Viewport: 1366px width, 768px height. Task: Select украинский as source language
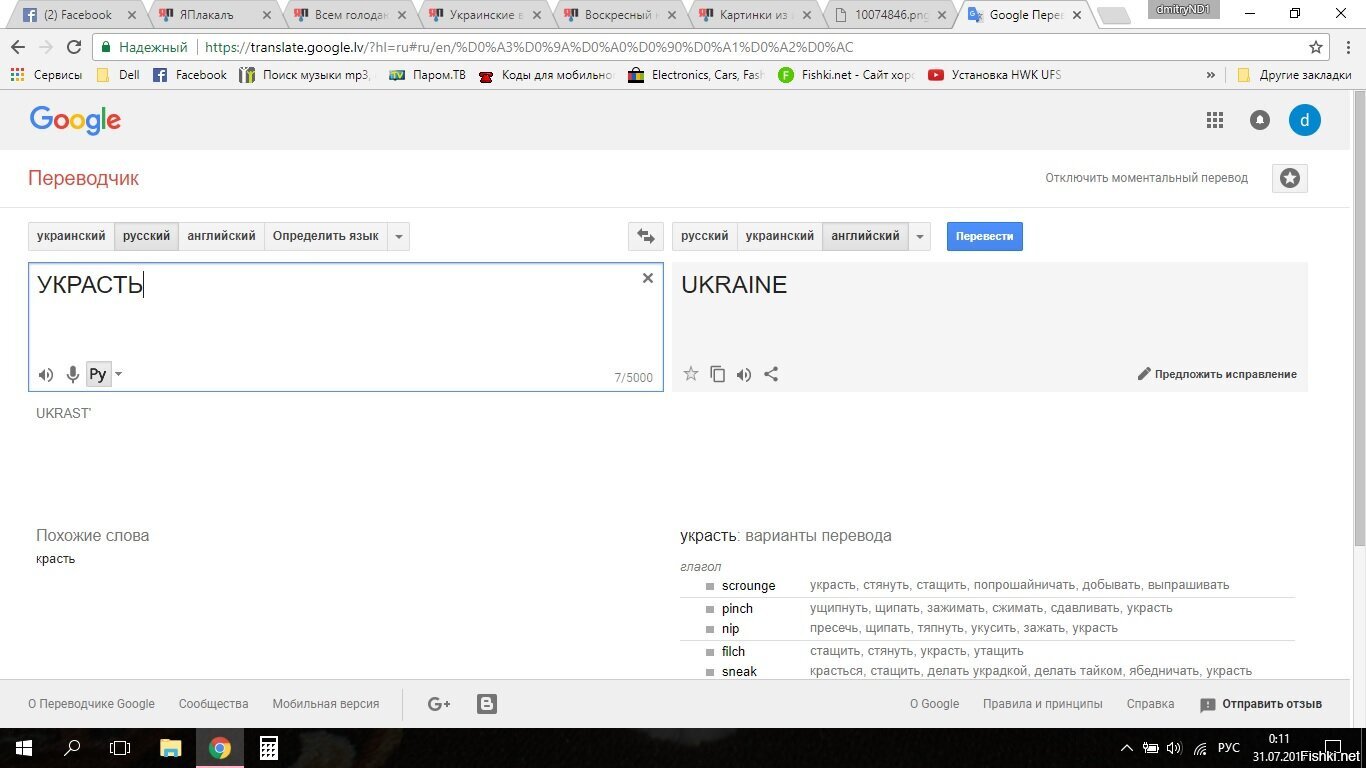click(71, 237)
